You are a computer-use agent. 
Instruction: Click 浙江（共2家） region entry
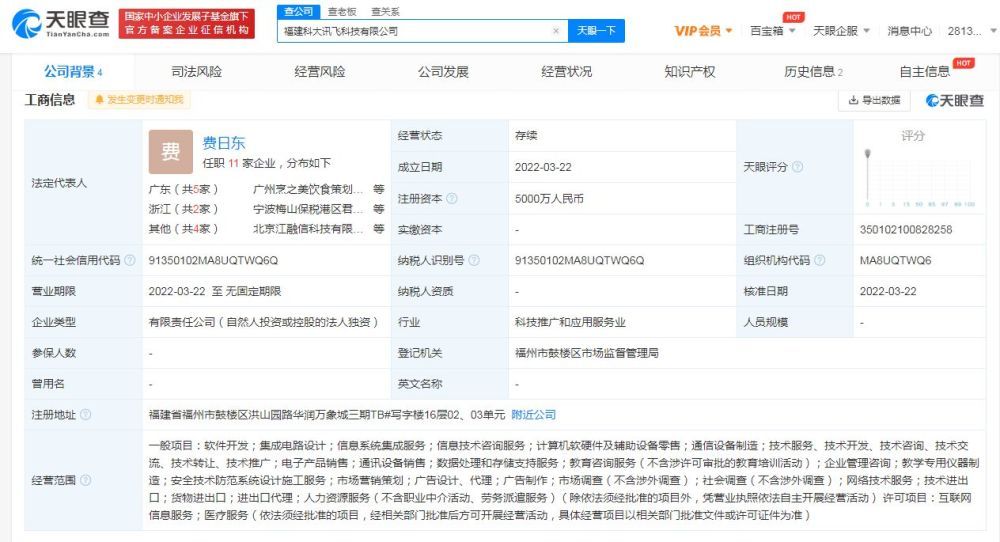(184, 209)
